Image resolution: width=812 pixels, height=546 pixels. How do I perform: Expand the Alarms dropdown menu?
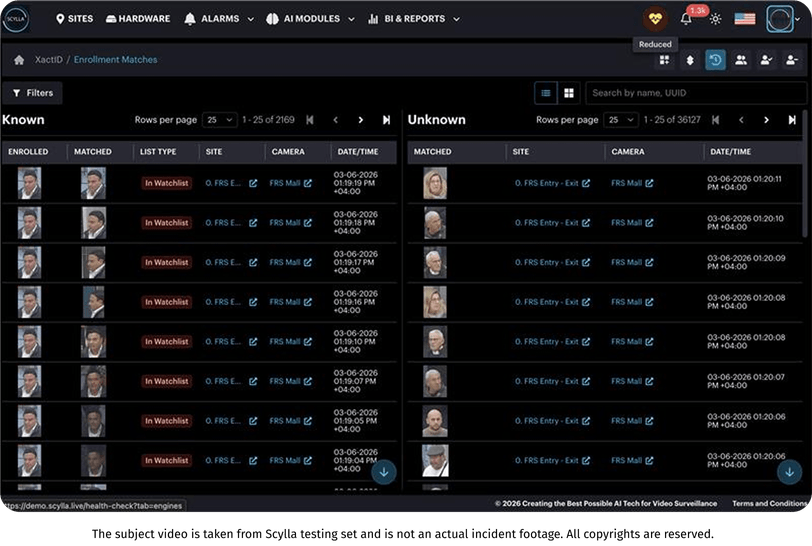coord(219,19)
